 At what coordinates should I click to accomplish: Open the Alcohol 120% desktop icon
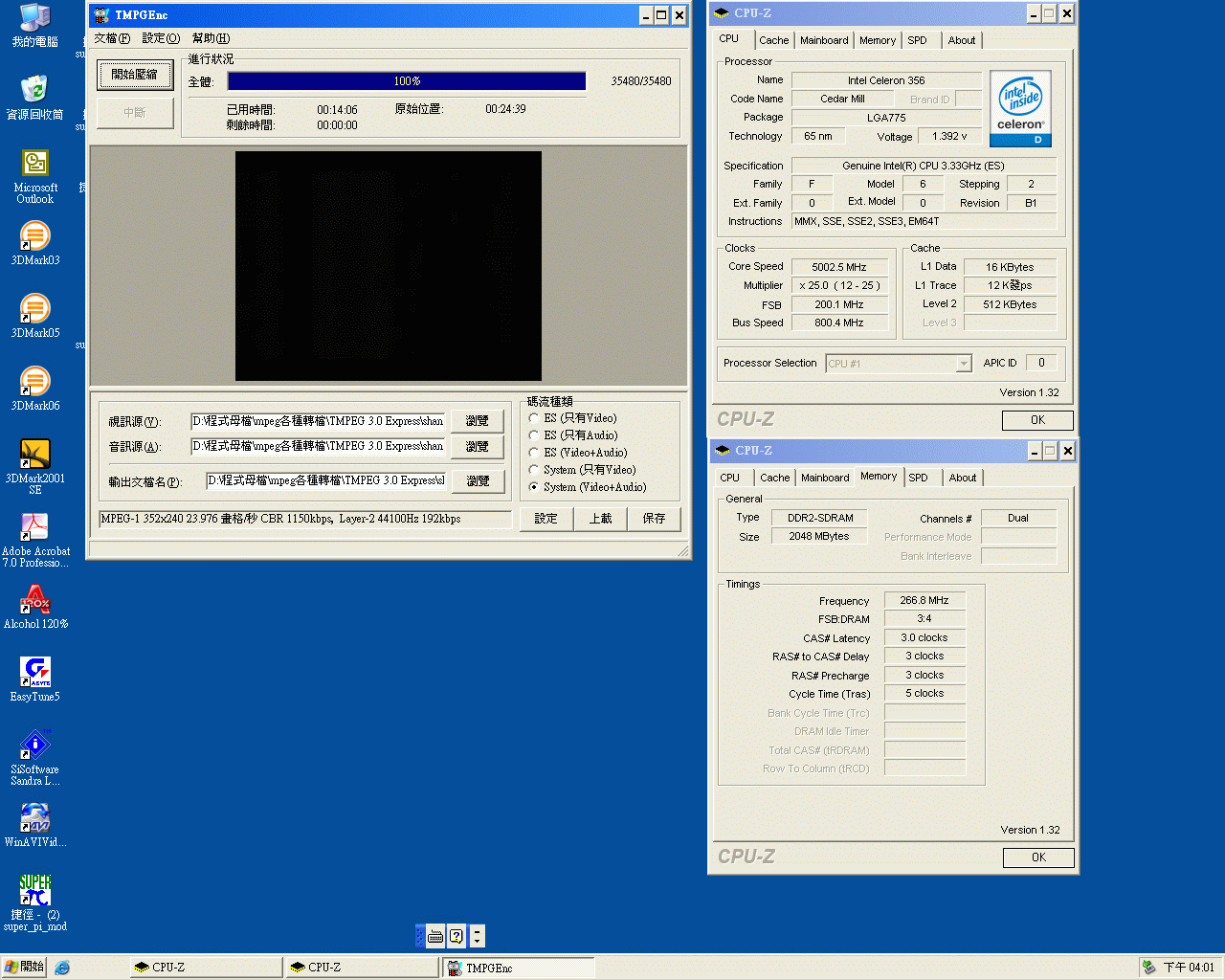pyautogui.click(x=35, y=606)
